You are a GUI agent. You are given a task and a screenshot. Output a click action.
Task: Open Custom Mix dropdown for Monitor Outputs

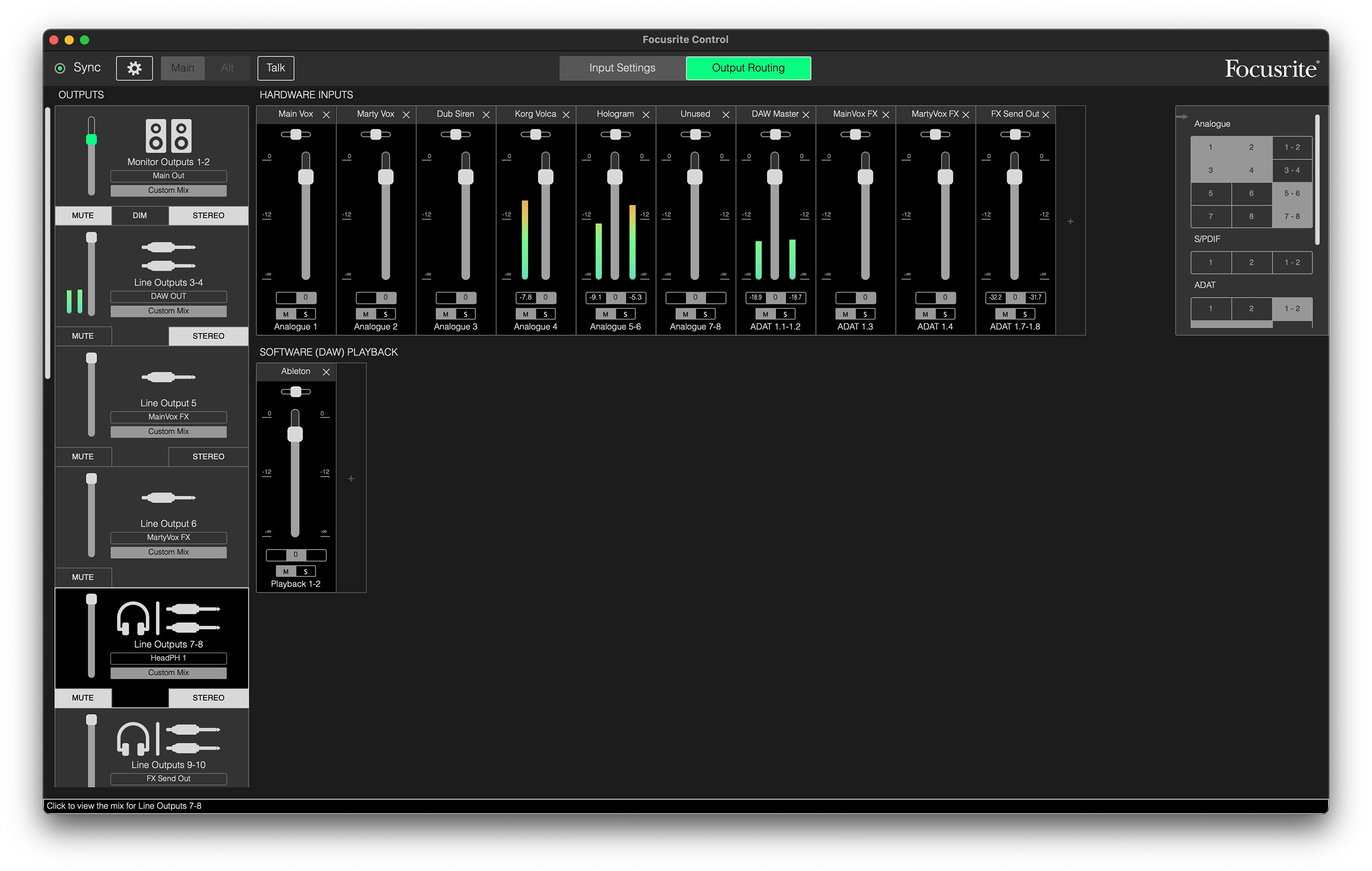pos(168,190)
